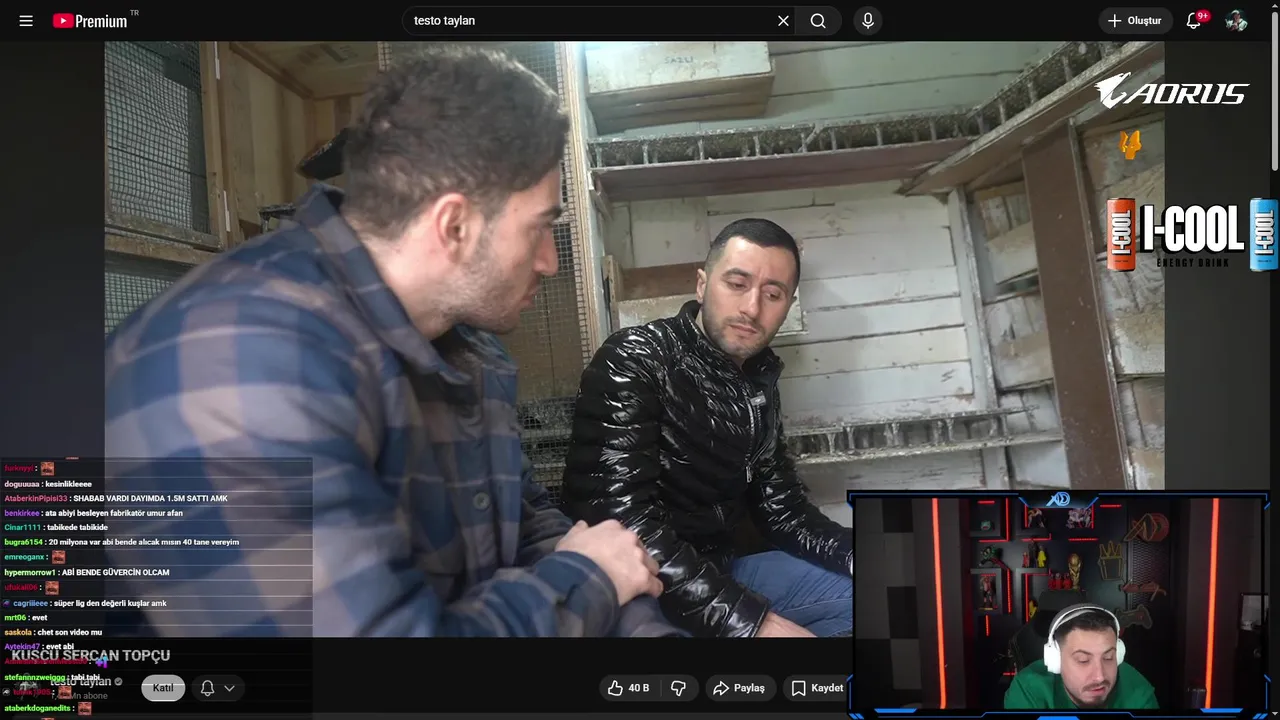Open the account avatar menu
The image size is (1280, 720).
point(1237,21)
